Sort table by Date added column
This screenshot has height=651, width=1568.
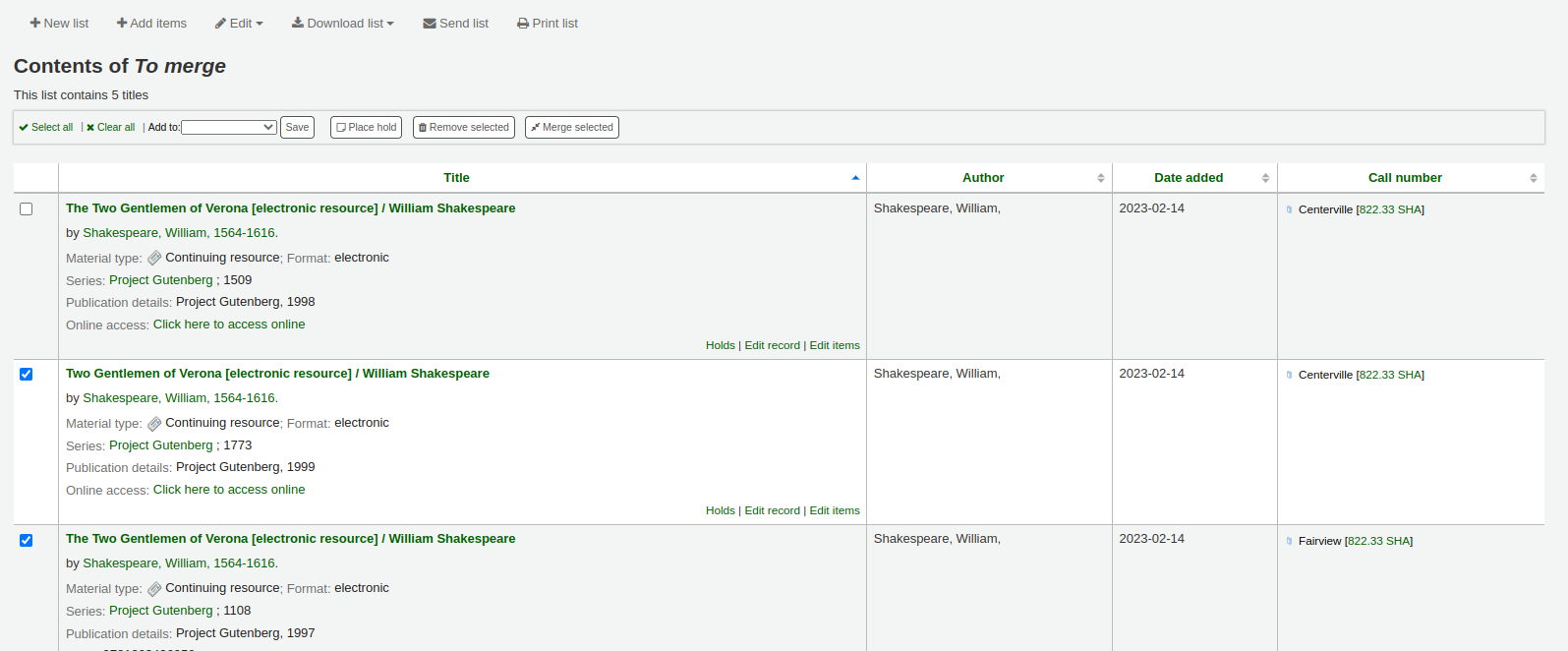point(1189,178)
